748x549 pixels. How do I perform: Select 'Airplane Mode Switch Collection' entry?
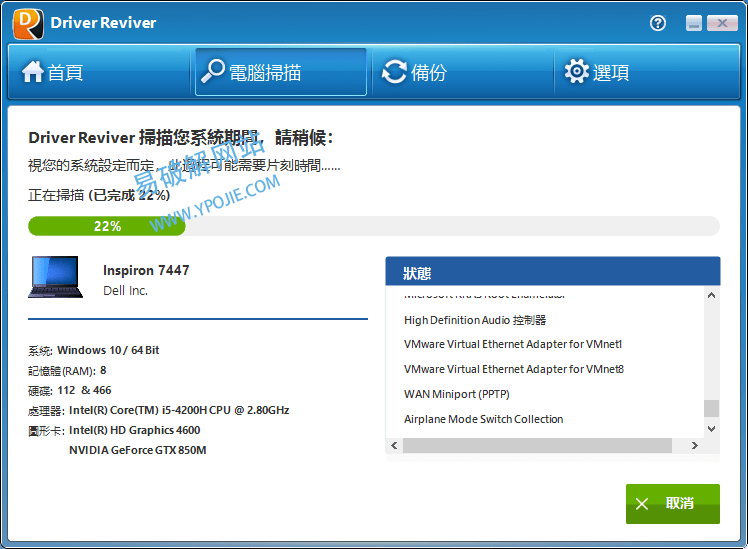point(484,419)
